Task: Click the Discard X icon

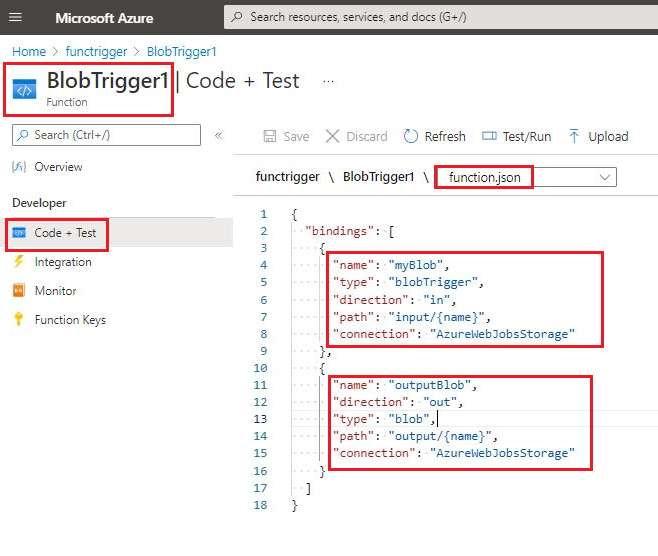Action: (332, 136)
